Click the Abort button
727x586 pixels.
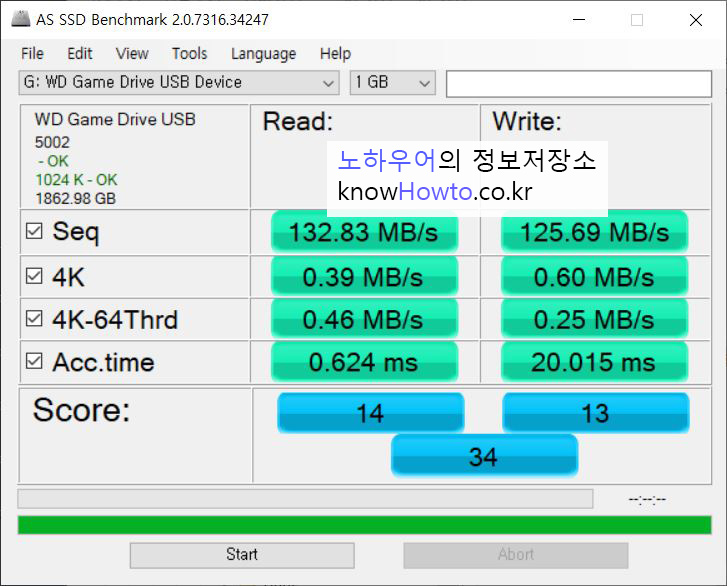[516, 555]
